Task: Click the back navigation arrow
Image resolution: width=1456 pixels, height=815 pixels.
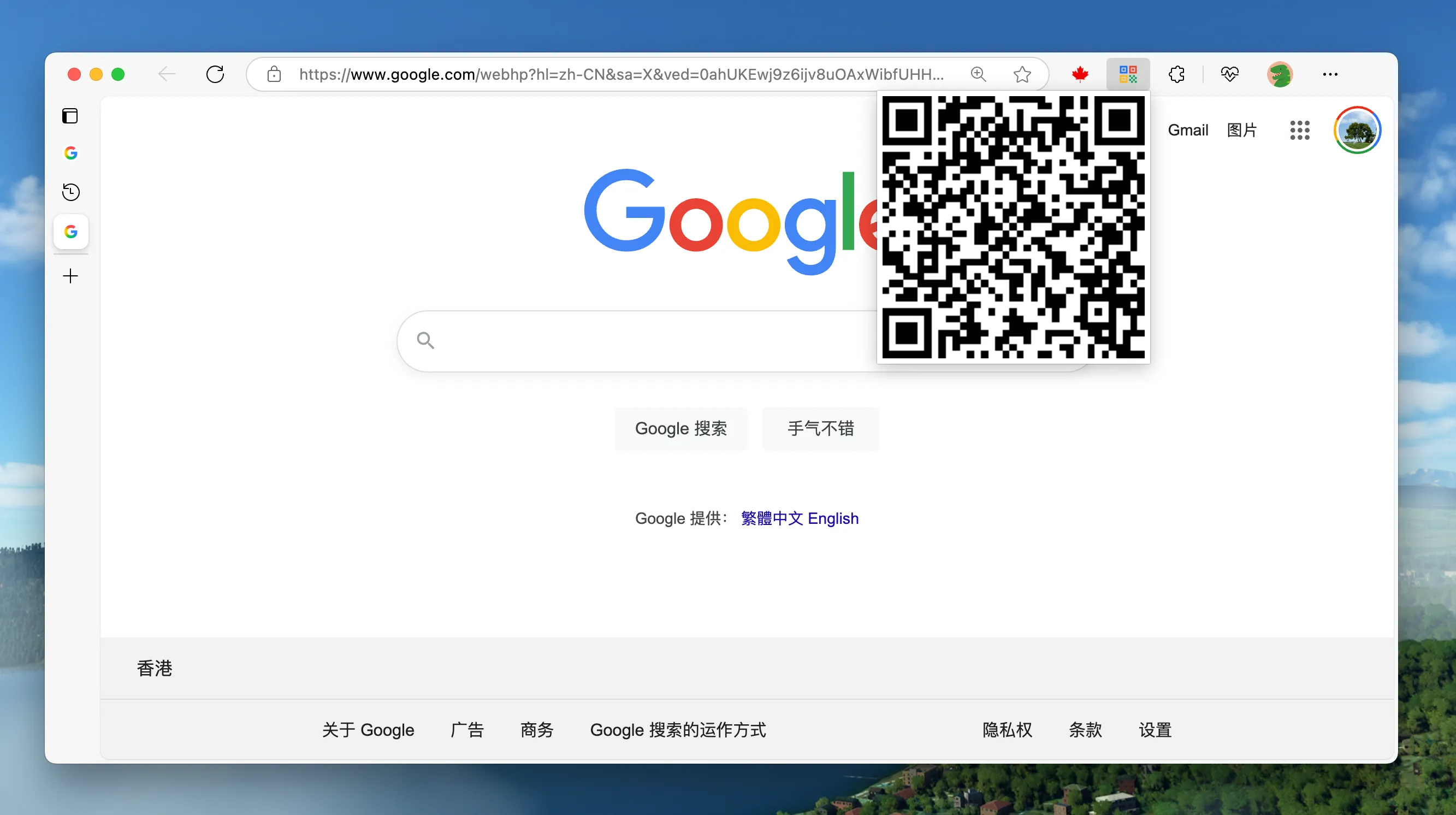Action: click(x=167, y=74)
